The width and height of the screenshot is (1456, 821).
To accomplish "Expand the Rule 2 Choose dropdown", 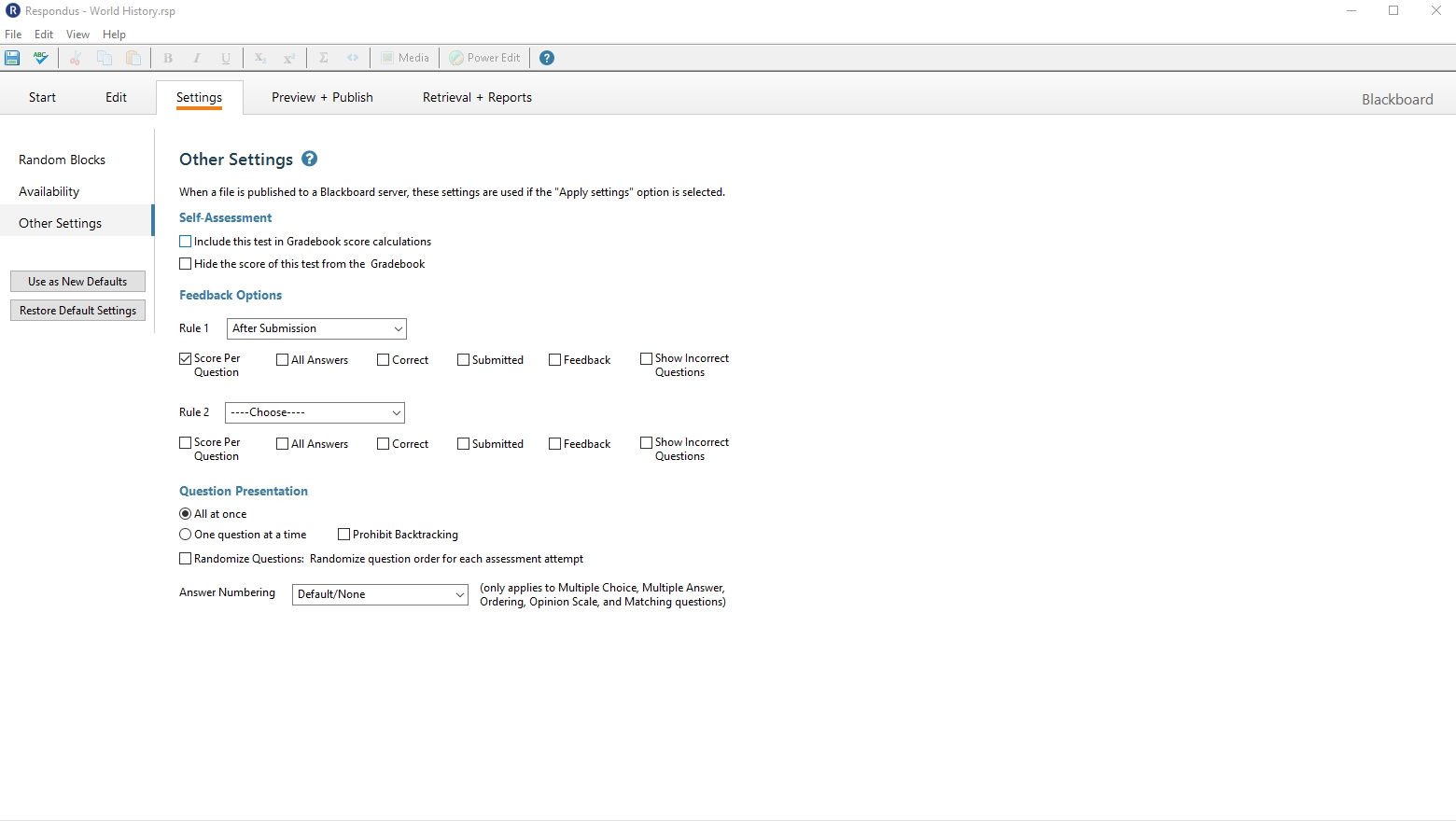I will (315, 412).
